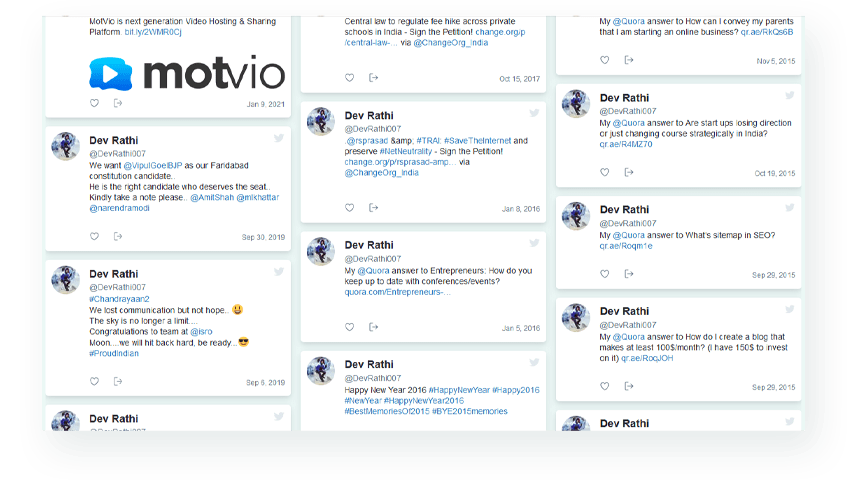Open the qr.ae/Roqm1e link

pyautogui.click(x=626, y=246)
